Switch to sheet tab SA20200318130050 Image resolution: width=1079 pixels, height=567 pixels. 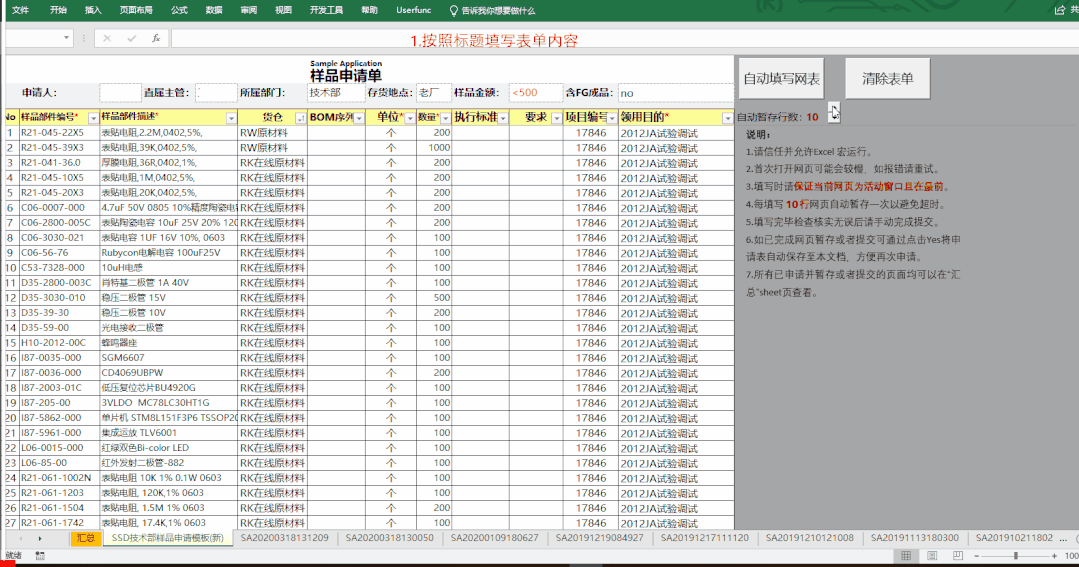[389, 538]
